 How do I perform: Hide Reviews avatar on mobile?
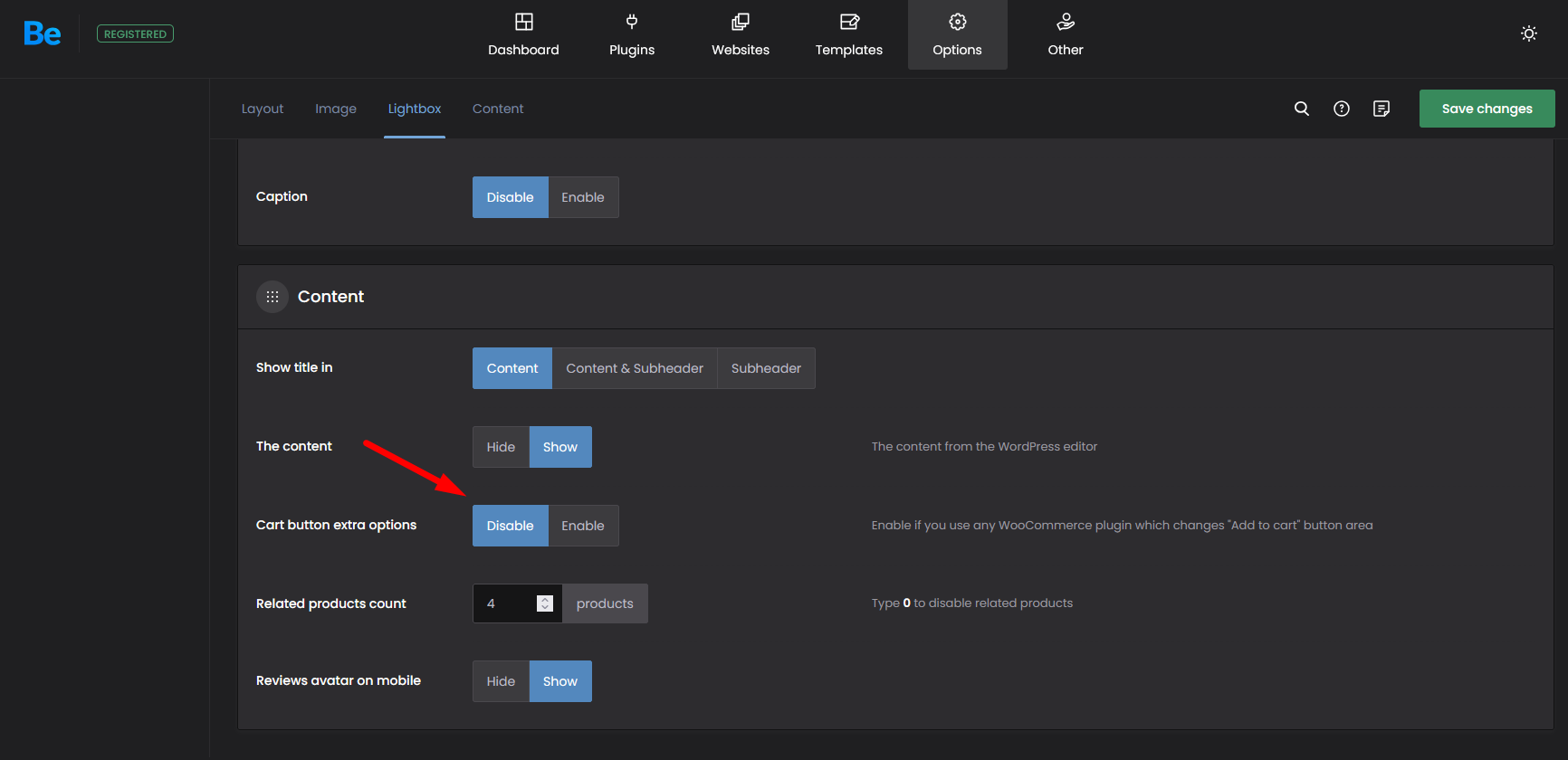(501, 681)
